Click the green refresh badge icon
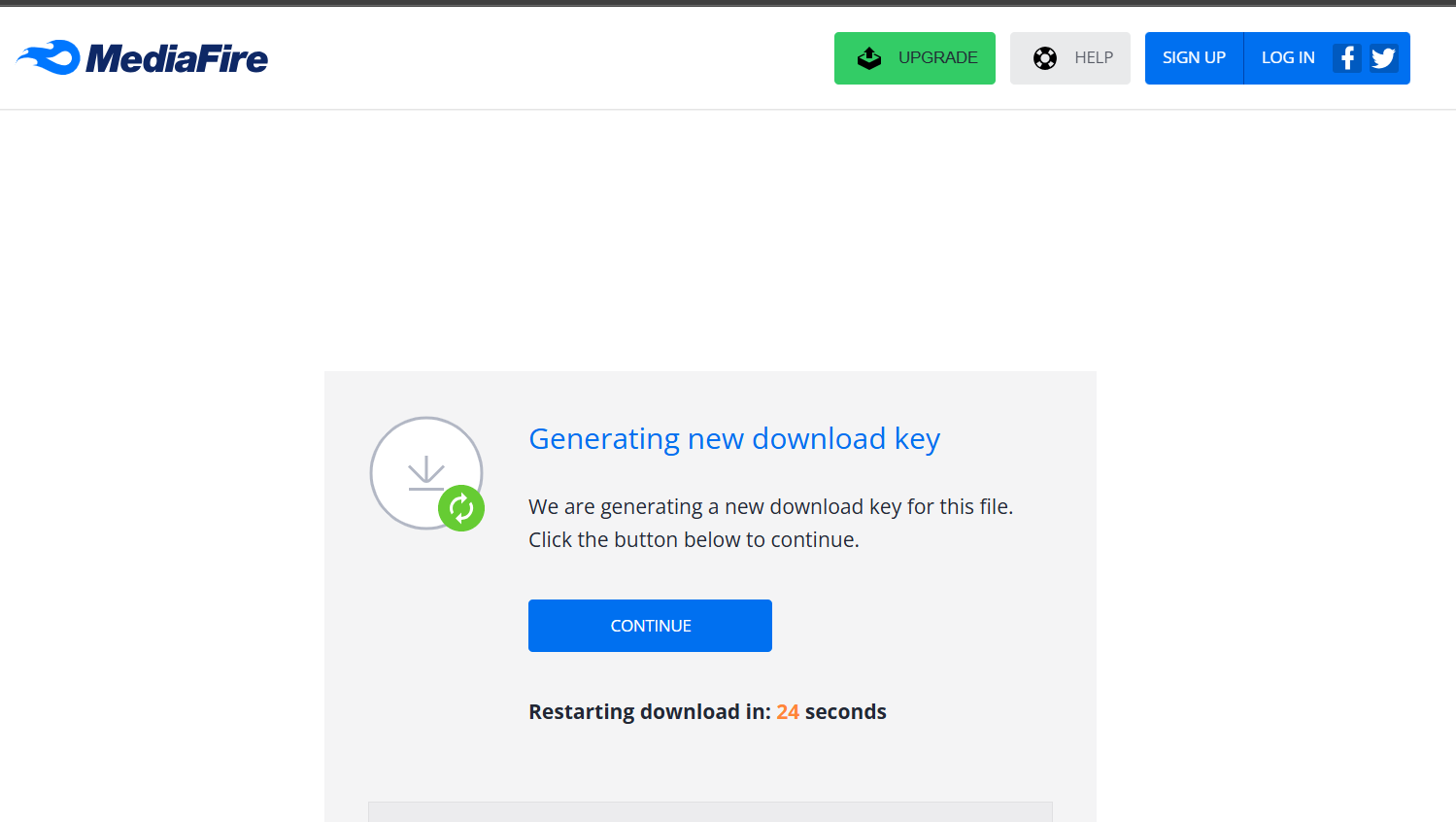This screenshot has height=822, width=1456. (461, 508)
